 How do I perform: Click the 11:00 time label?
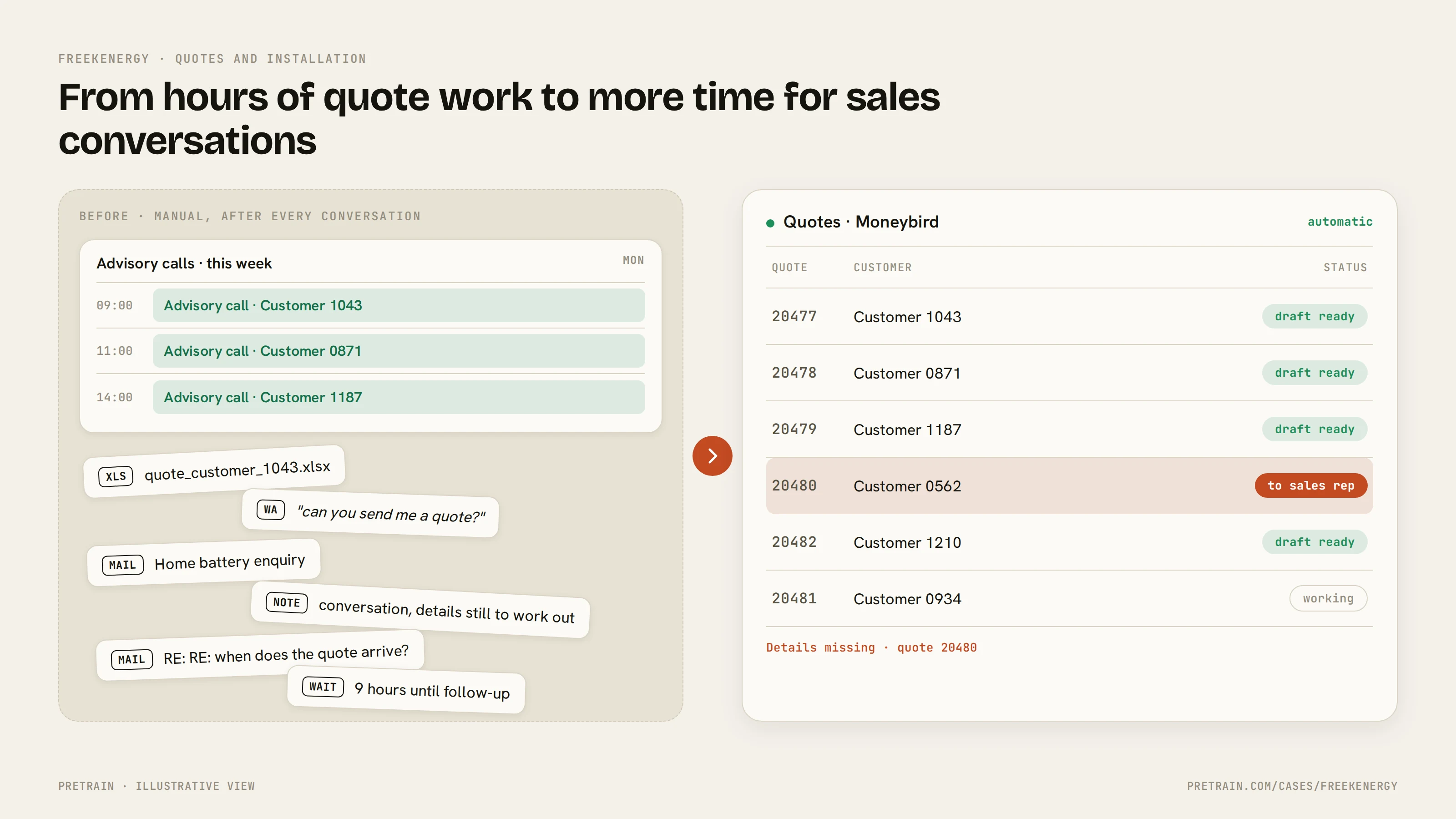pyautogui.click(x=114, y=351)
